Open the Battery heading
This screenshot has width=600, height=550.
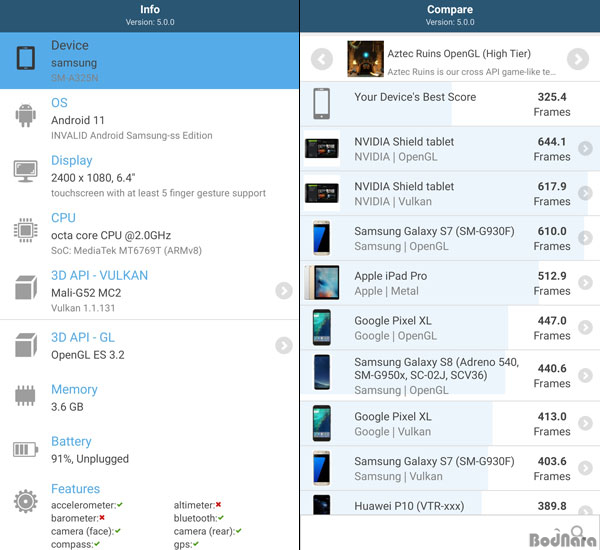(x=71, y=441)
